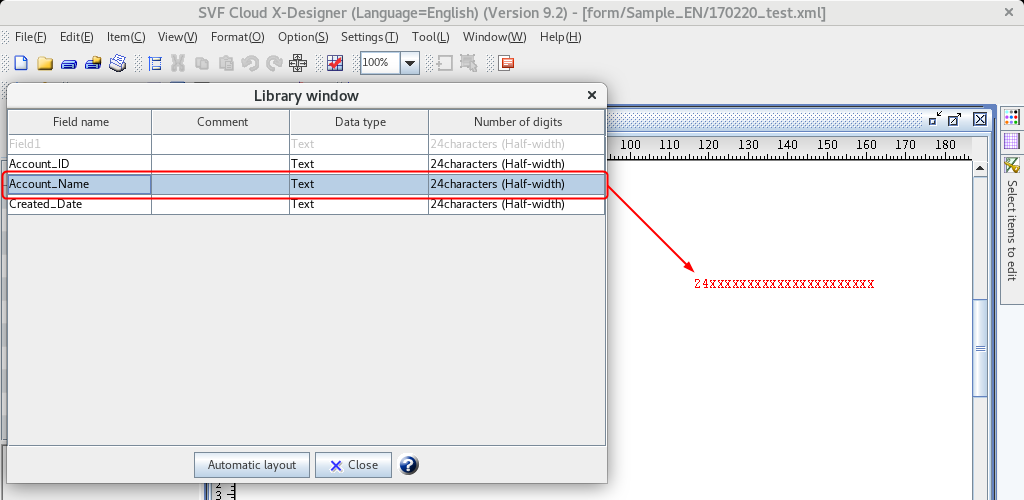Click the Close button in Library window

pyautogui.click(x=353, y=465)
